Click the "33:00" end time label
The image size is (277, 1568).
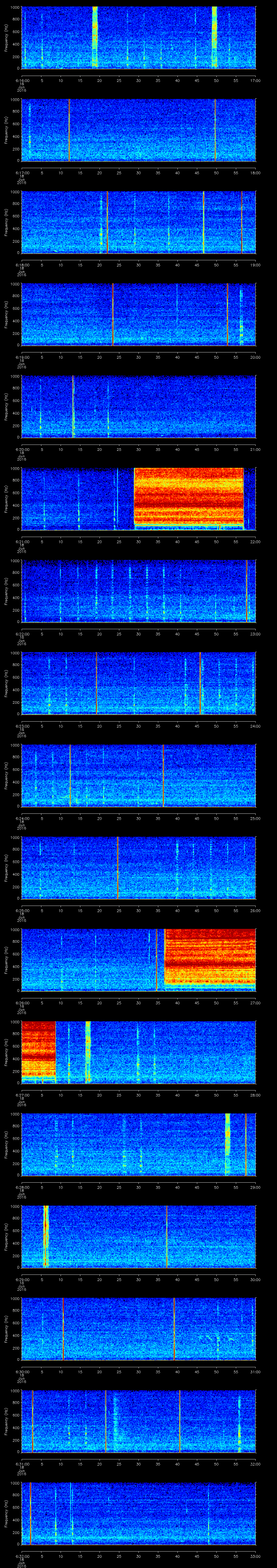(x=255, y=1556)
